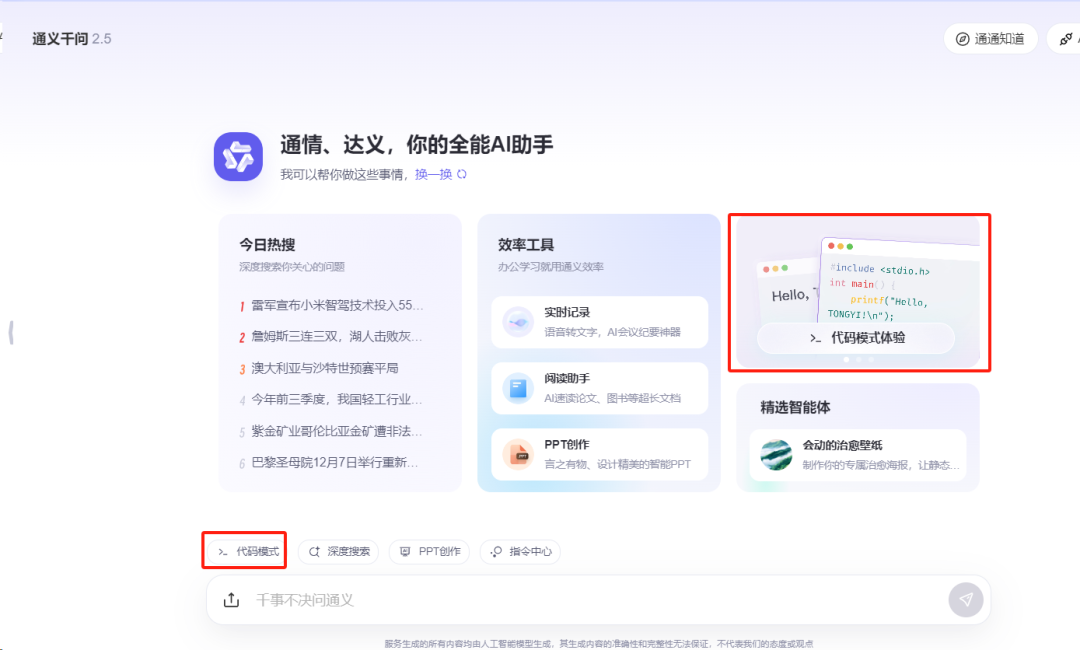Select the third carousel dot on banner
1080x650 pixels.
pos(871,359)
